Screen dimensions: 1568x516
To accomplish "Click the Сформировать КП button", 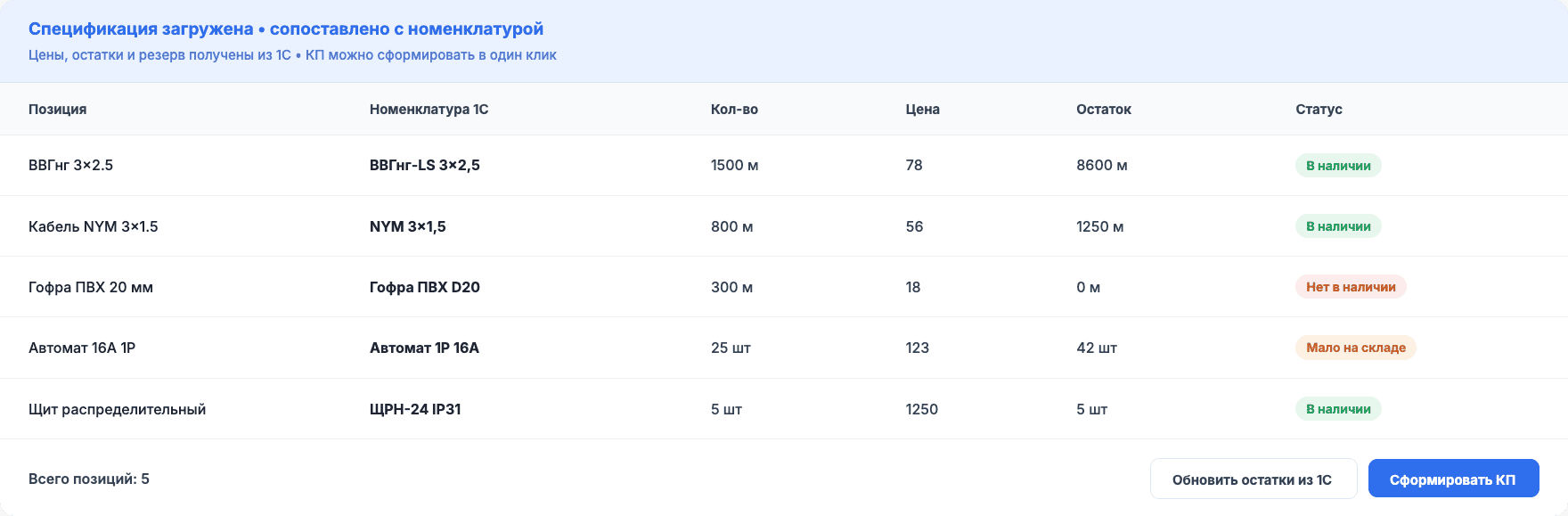I will [x=1453, y=479].
